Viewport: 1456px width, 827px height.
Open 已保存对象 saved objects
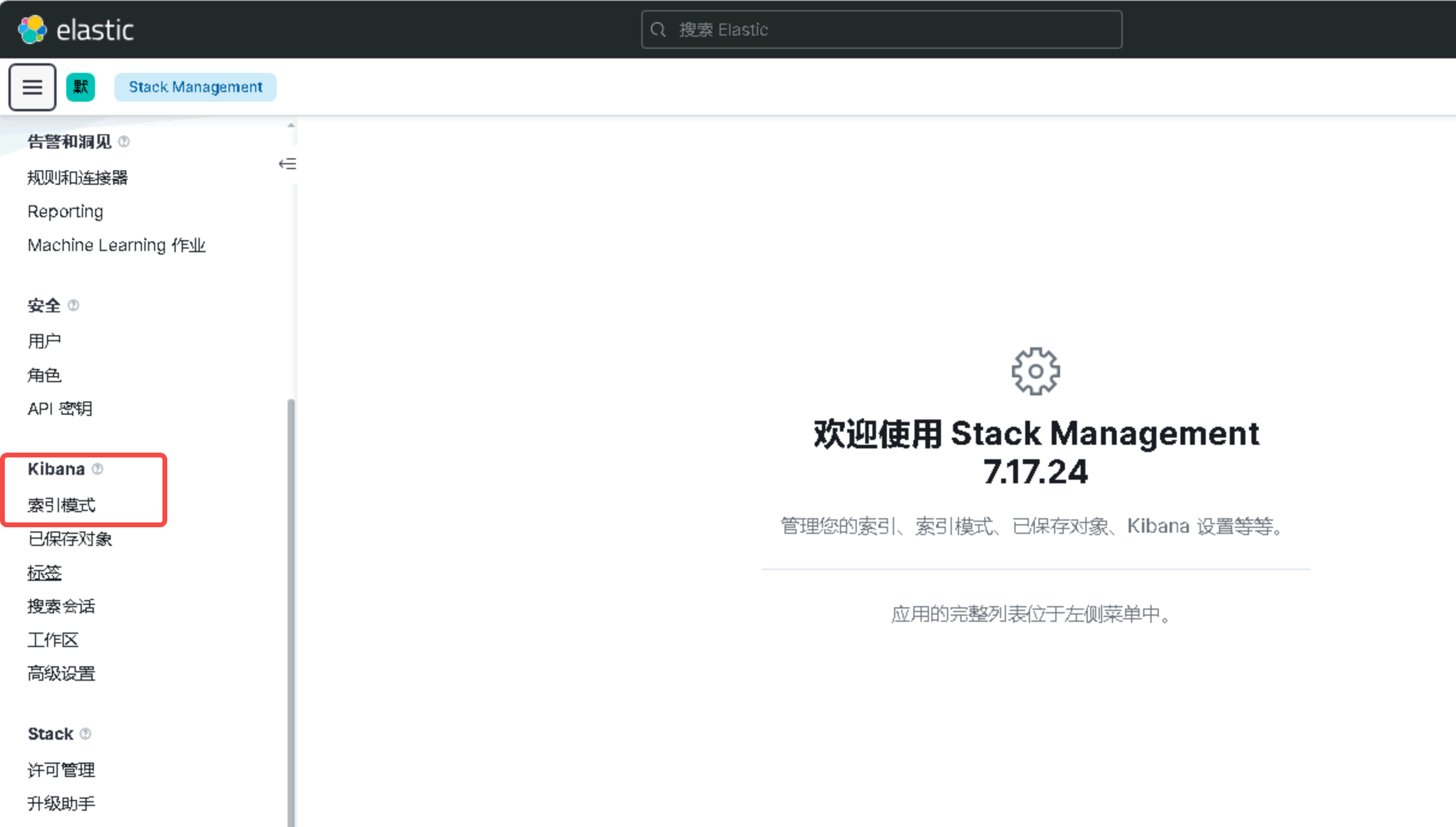click(x=70, y=539)
